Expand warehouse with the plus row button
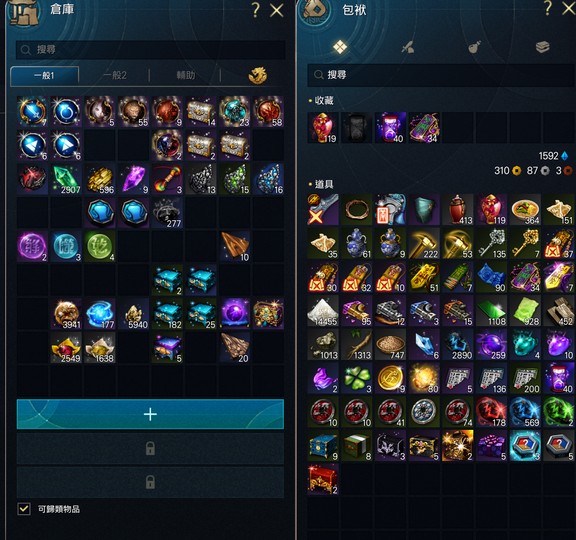This screenshot has height=540, width=576. (150, 414)
